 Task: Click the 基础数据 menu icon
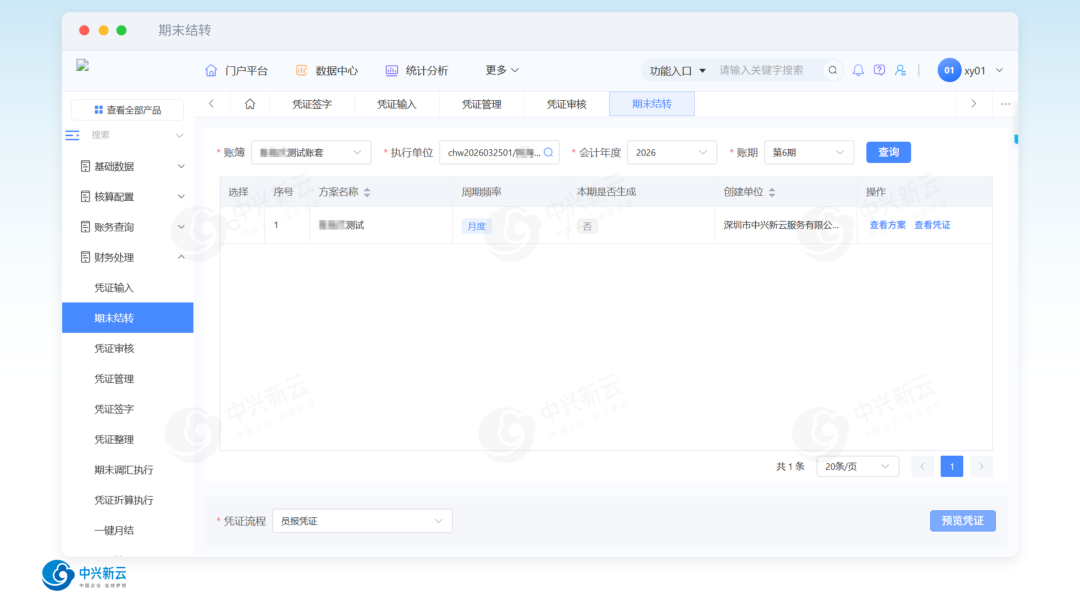click(x=85, y=166)
